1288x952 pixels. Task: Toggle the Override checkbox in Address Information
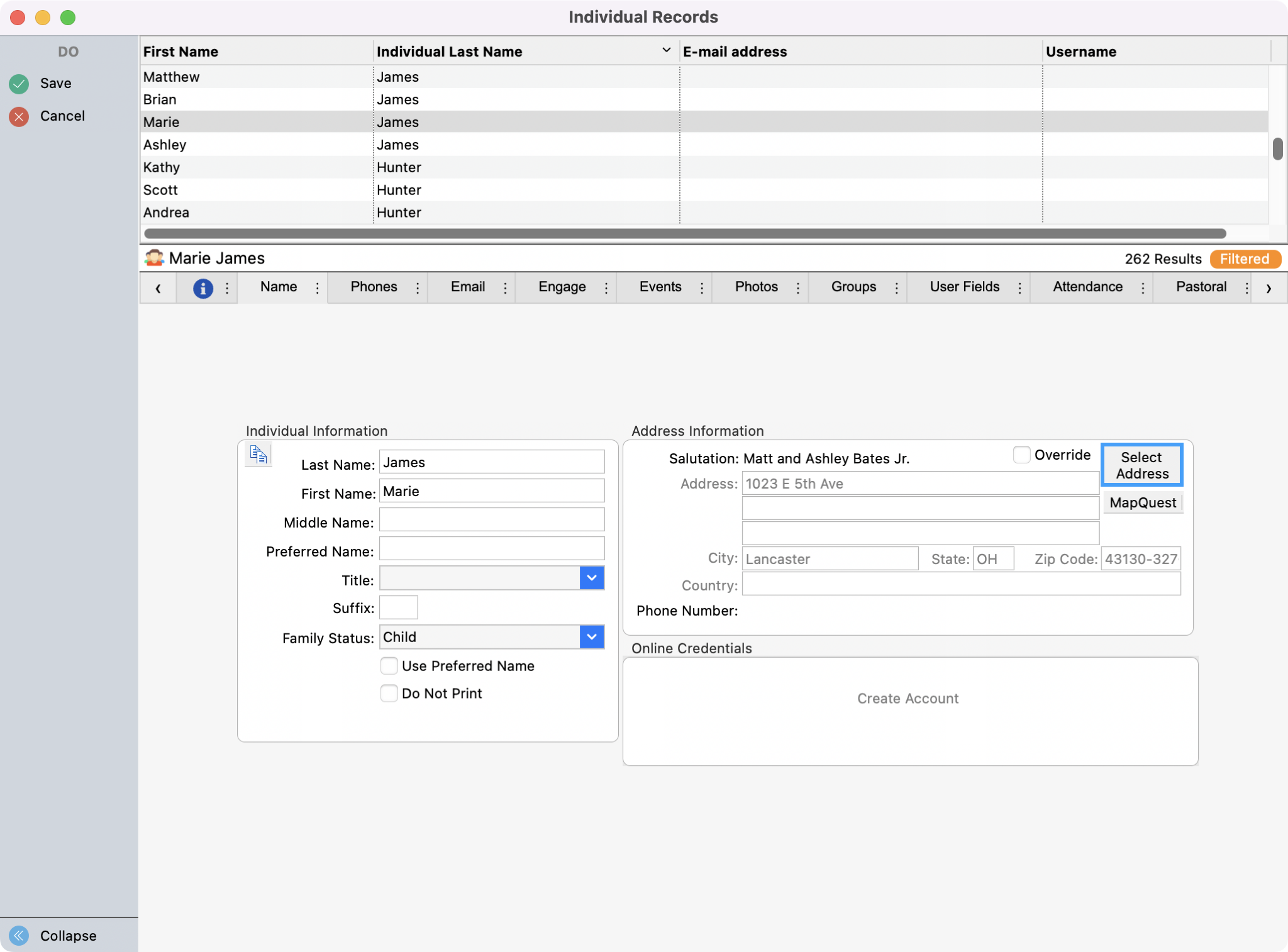point(1021,454)
